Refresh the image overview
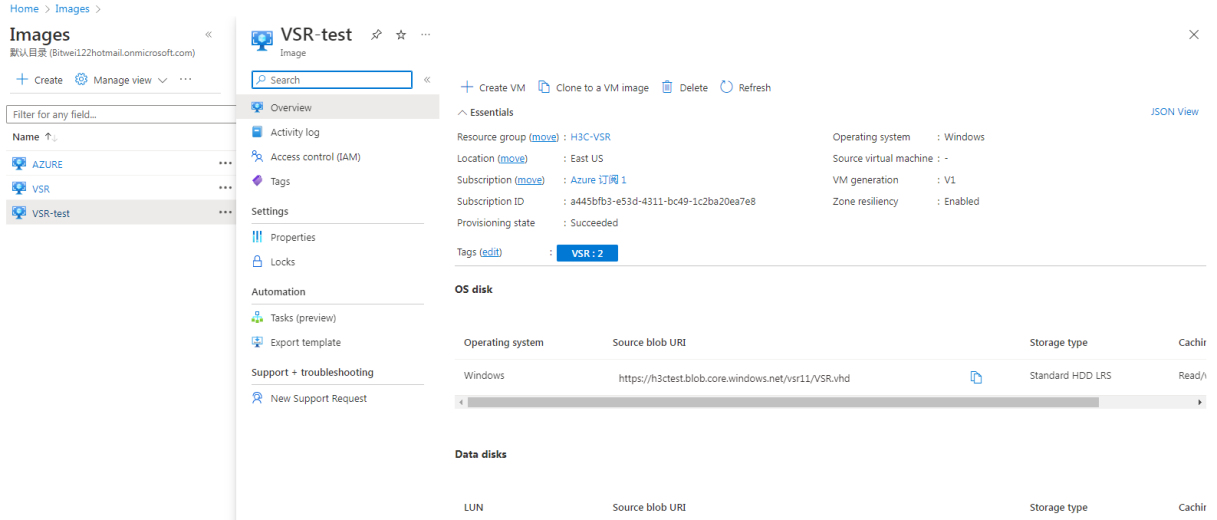Screen dimensions: 1217x520 [745, 87]
